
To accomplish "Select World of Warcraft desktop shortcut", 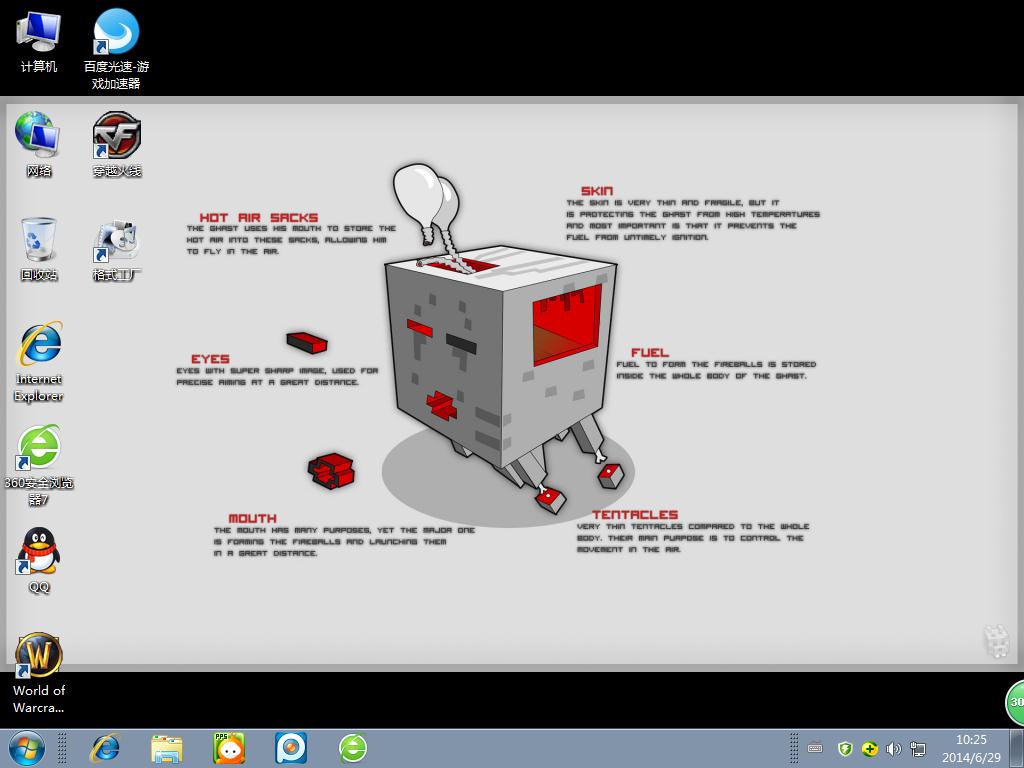I will click(x=39, y=673).
